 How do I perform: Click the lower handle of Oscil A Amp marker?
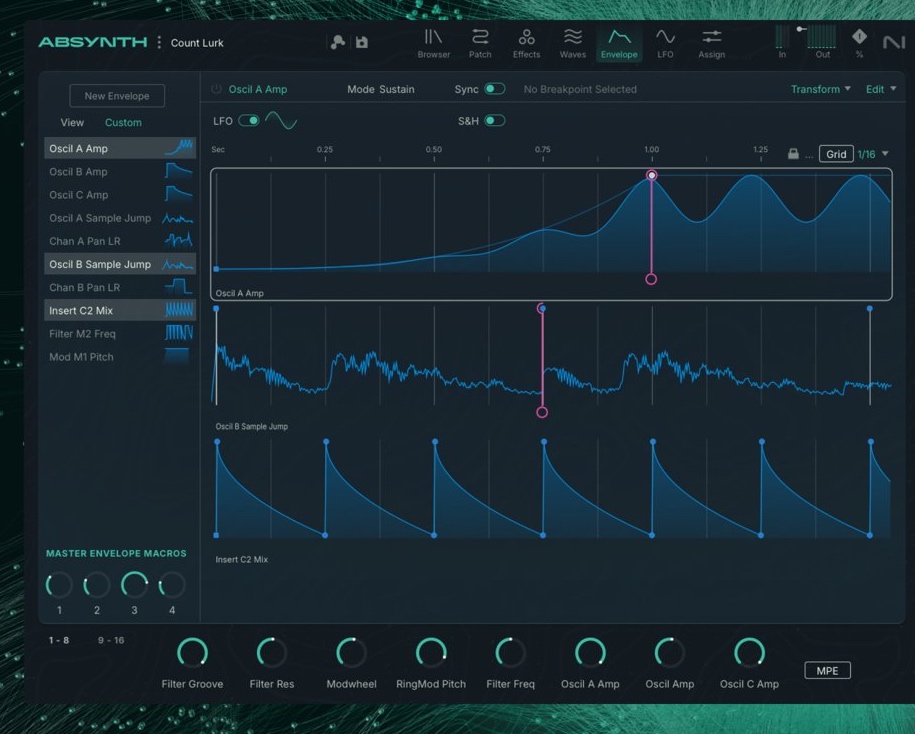point(651,279)
